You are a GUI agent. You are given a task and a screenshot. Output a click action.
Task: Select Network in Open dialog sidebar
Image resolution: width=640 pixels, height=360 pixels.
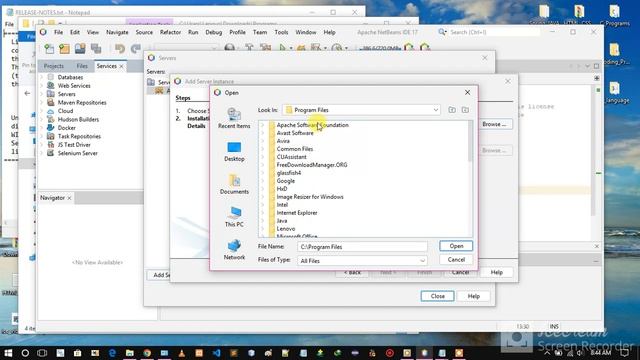pos(234,250)
